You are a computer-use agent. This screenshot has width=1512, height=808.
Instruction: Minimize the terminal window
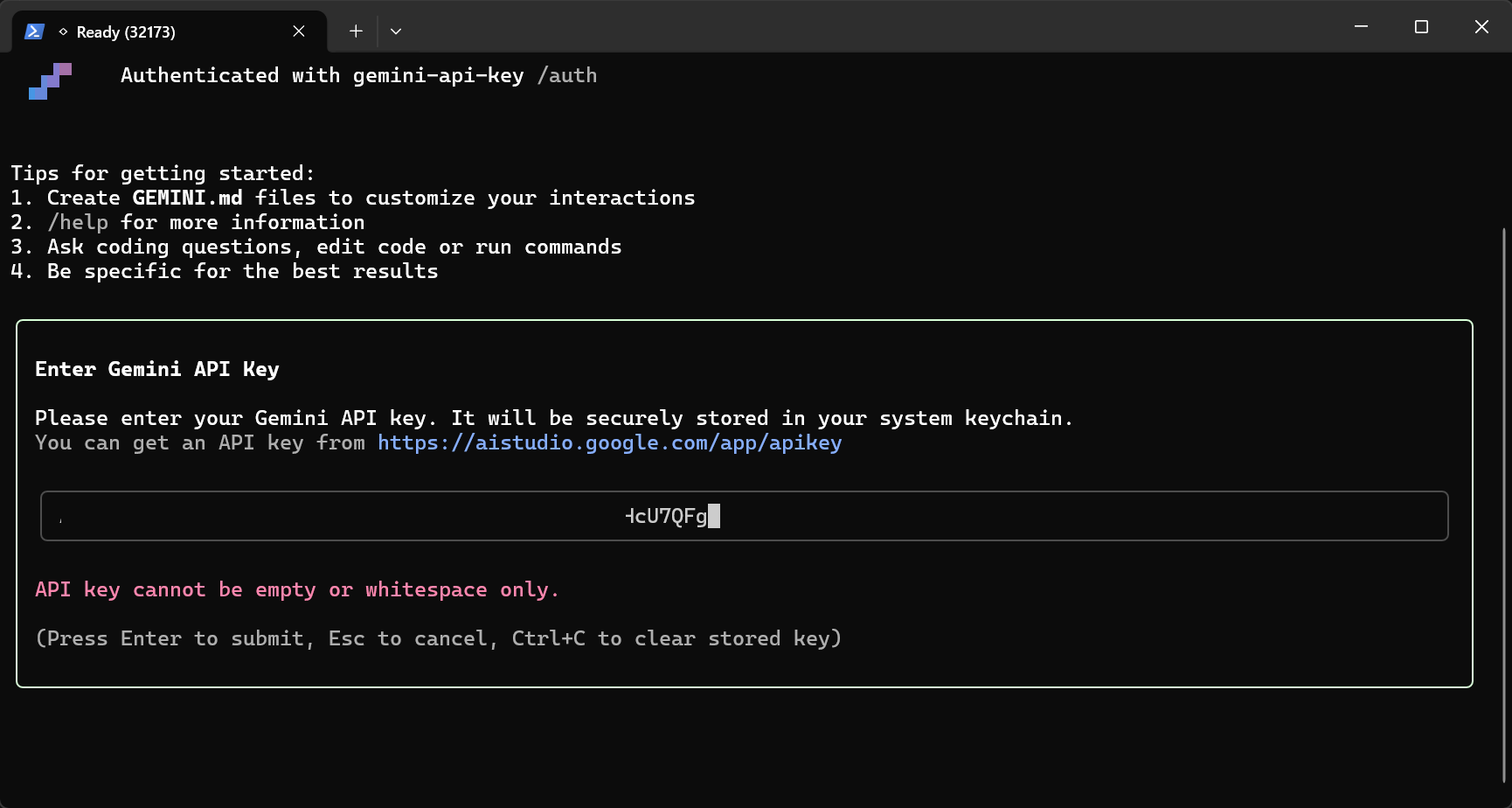(1361, 26)
